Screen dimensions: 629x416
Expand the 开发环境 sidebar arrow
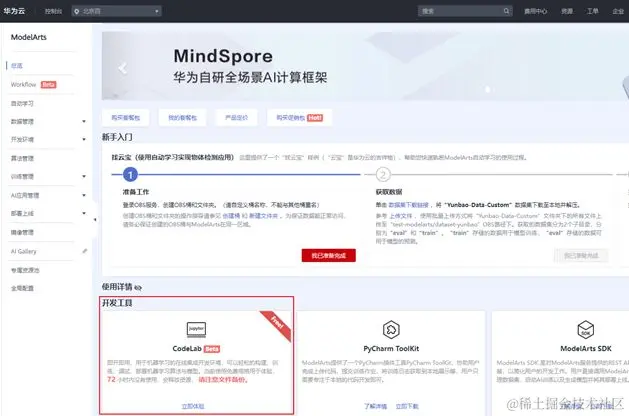pos(84,139)
